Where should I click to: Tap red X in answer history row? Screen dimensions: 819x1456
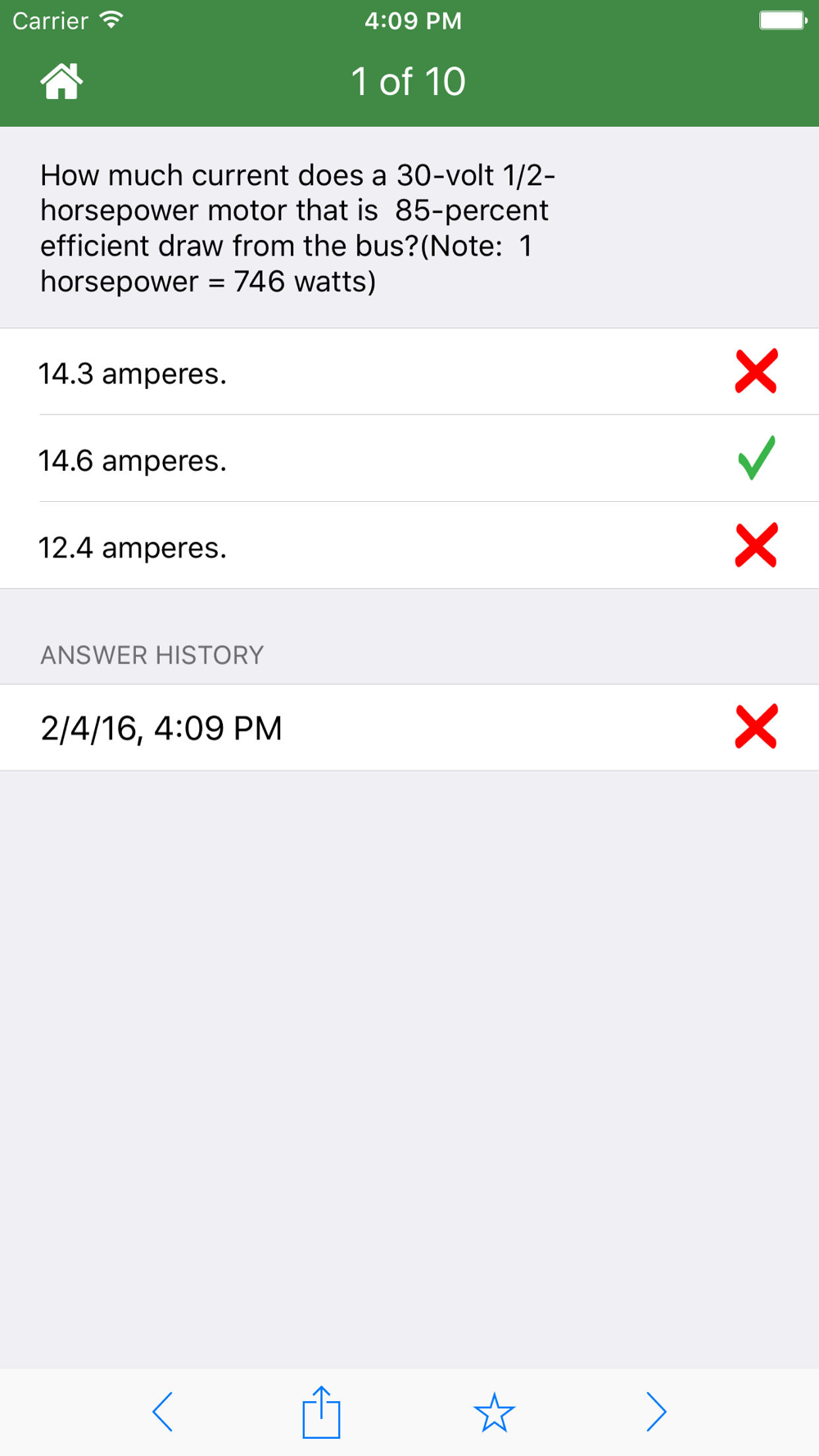(755, 727)
